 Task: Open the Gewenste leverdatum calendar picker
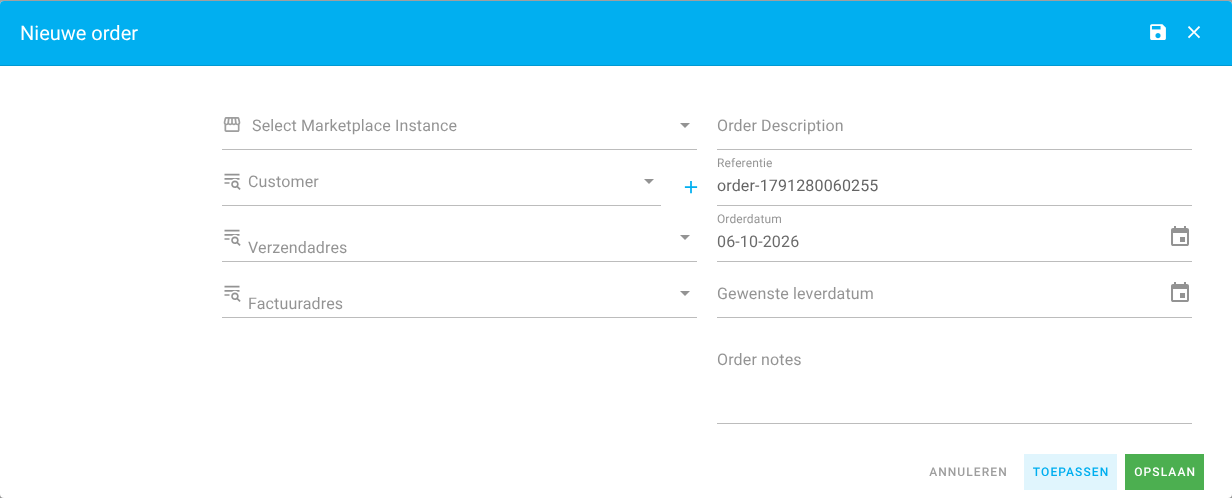pyautogui.click(x=1180, y=293)
